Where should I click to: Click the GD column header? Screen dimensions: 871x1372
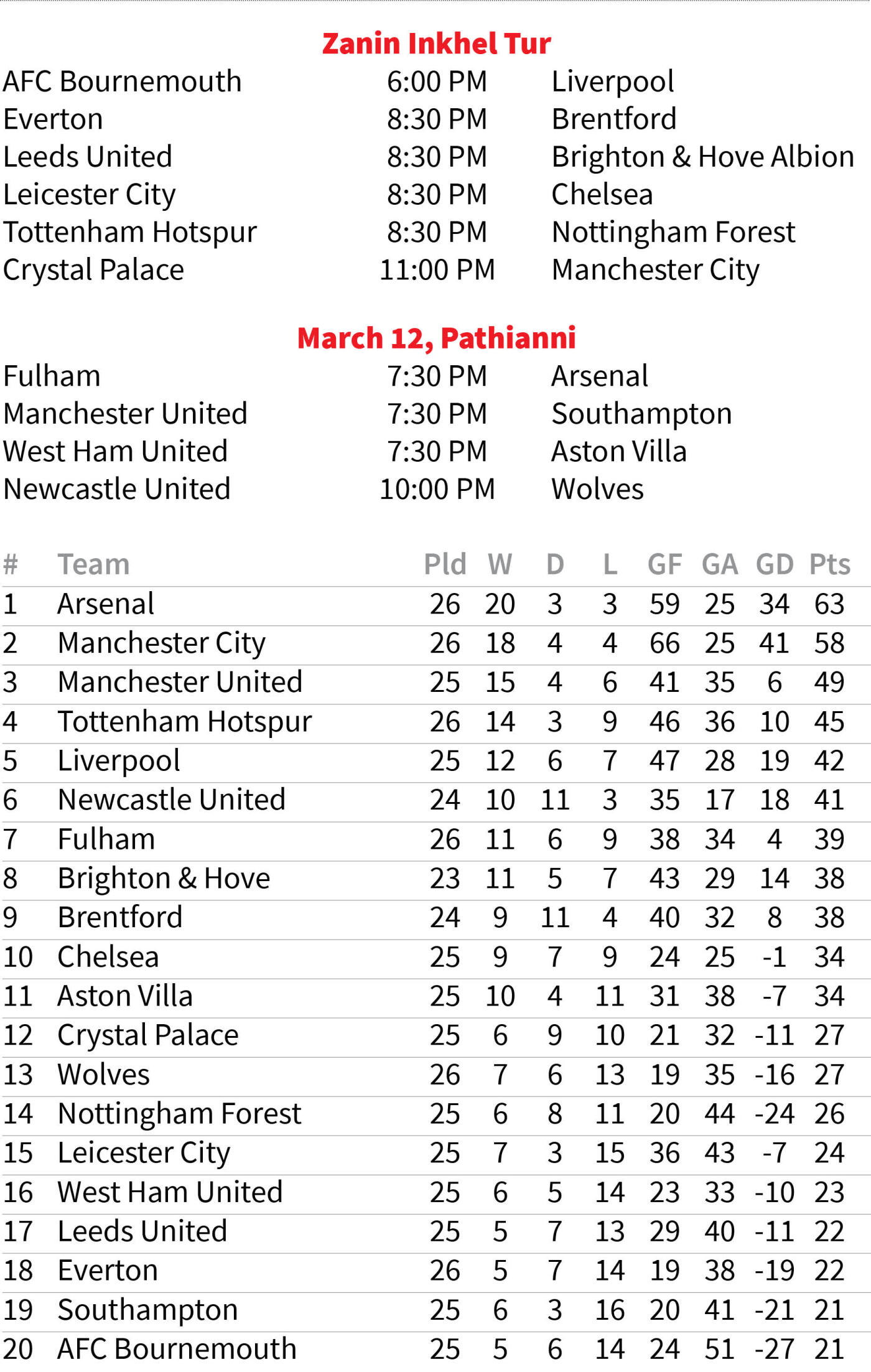click(x=775, y=564)
